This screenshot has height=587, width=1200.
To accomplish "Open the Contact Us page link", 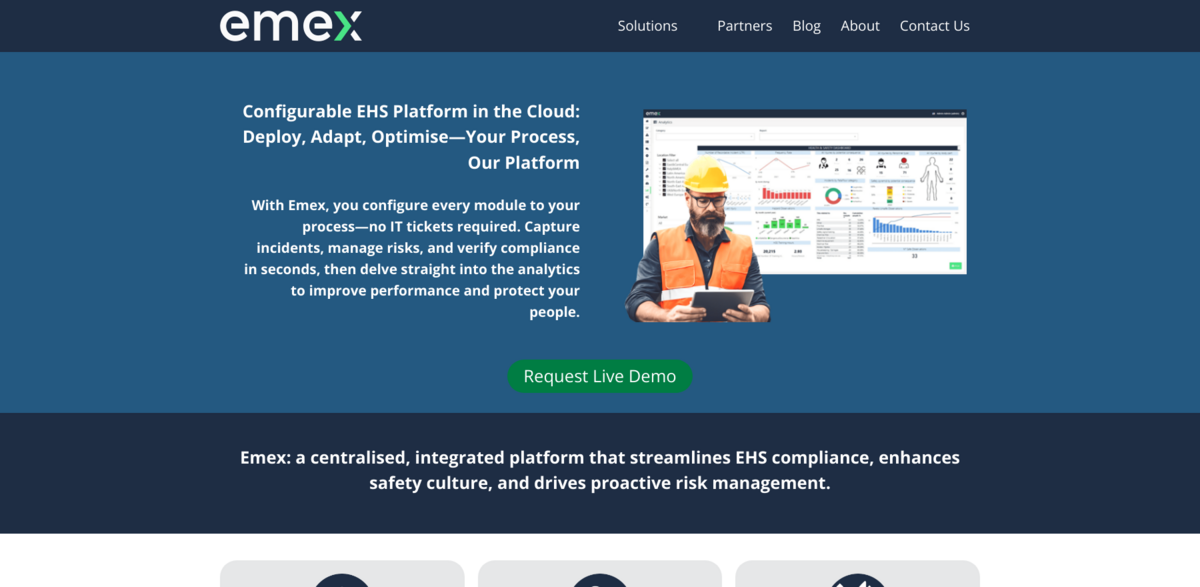I will click(x=934, y=25).
